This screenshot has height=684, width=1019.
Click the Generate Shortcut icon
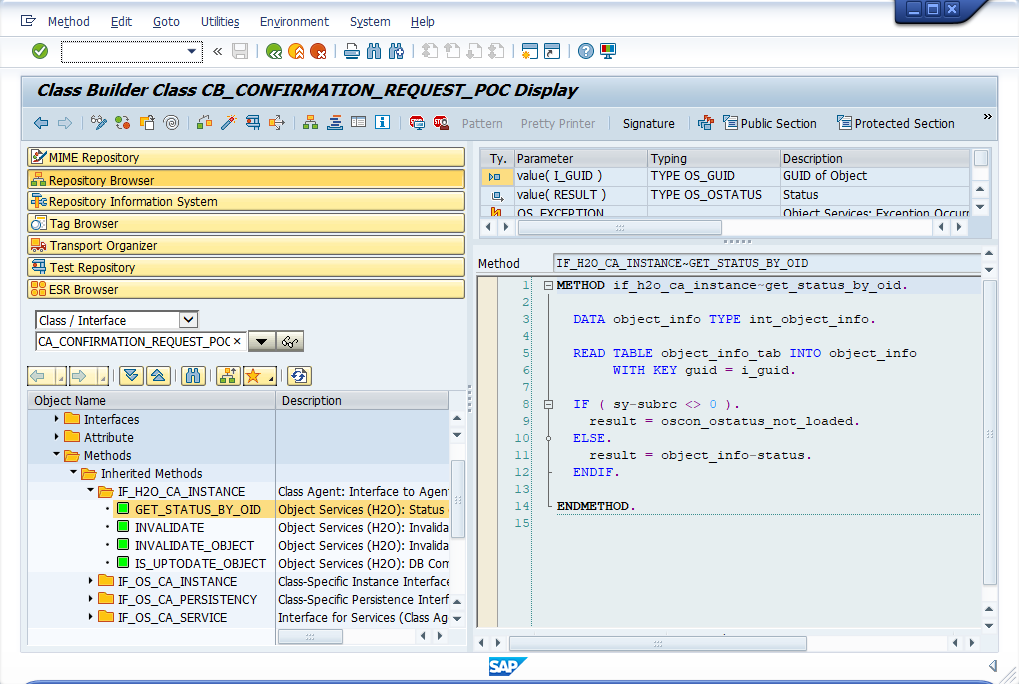[x=552, y=51]
